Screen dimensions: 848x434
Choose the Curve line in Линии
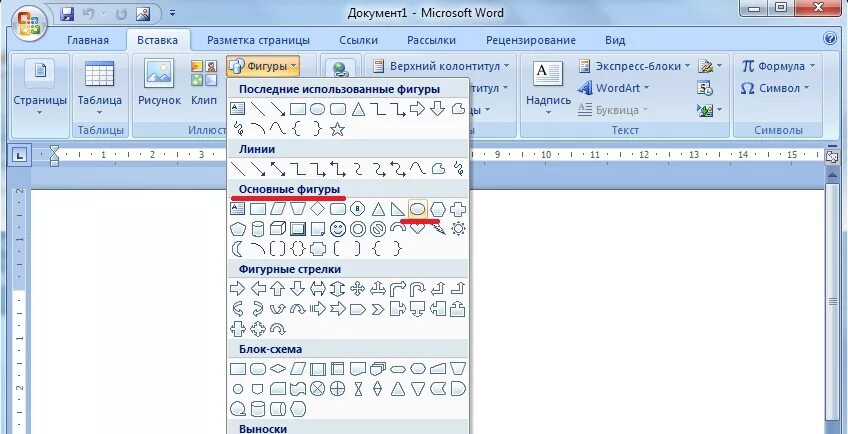[418, 169]
